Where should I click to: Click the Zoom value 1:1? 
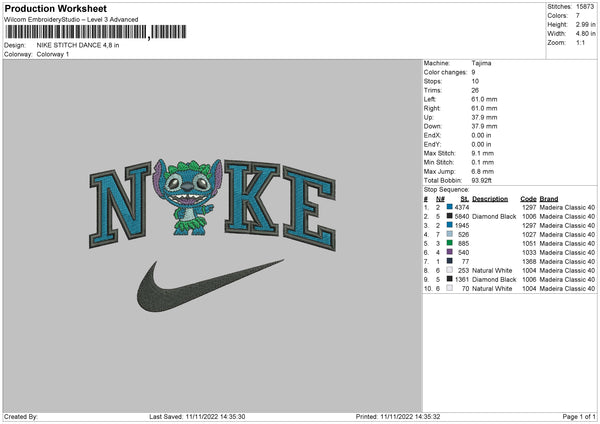click(x=580, y=42)
